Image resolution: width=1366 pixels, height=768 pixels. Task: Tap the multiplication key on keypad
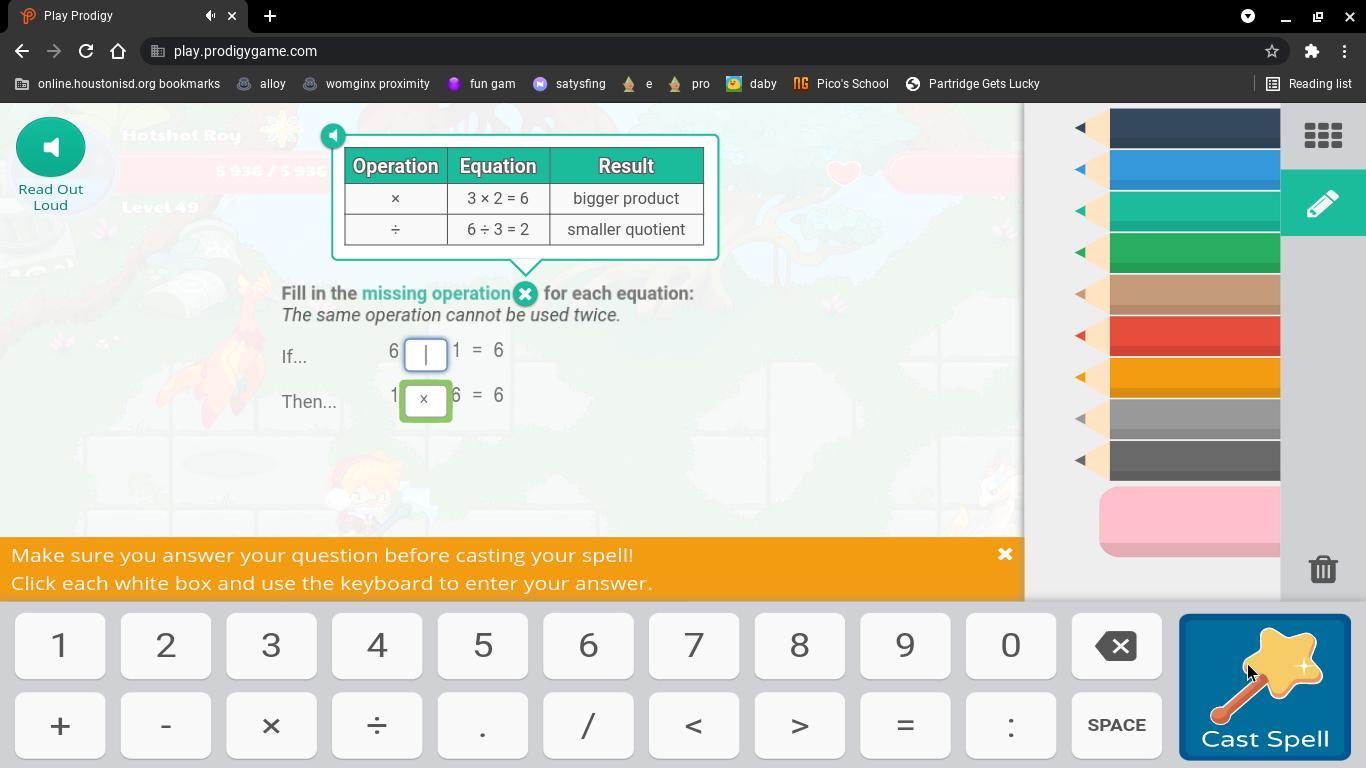coord(271,725)
